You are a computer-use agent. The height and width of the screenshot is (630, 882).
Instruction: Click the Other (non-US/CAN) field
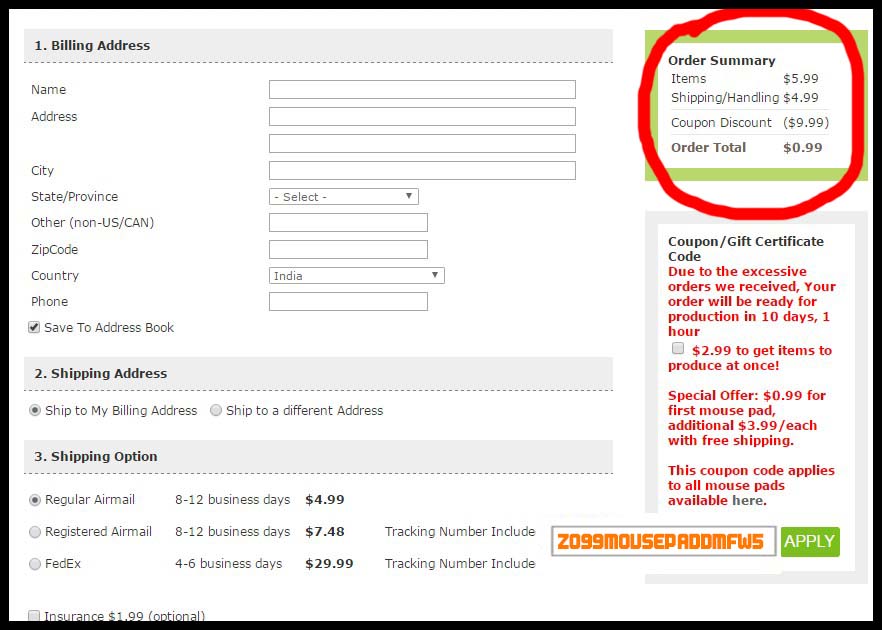pyautogui.click(x=348, y=223)
